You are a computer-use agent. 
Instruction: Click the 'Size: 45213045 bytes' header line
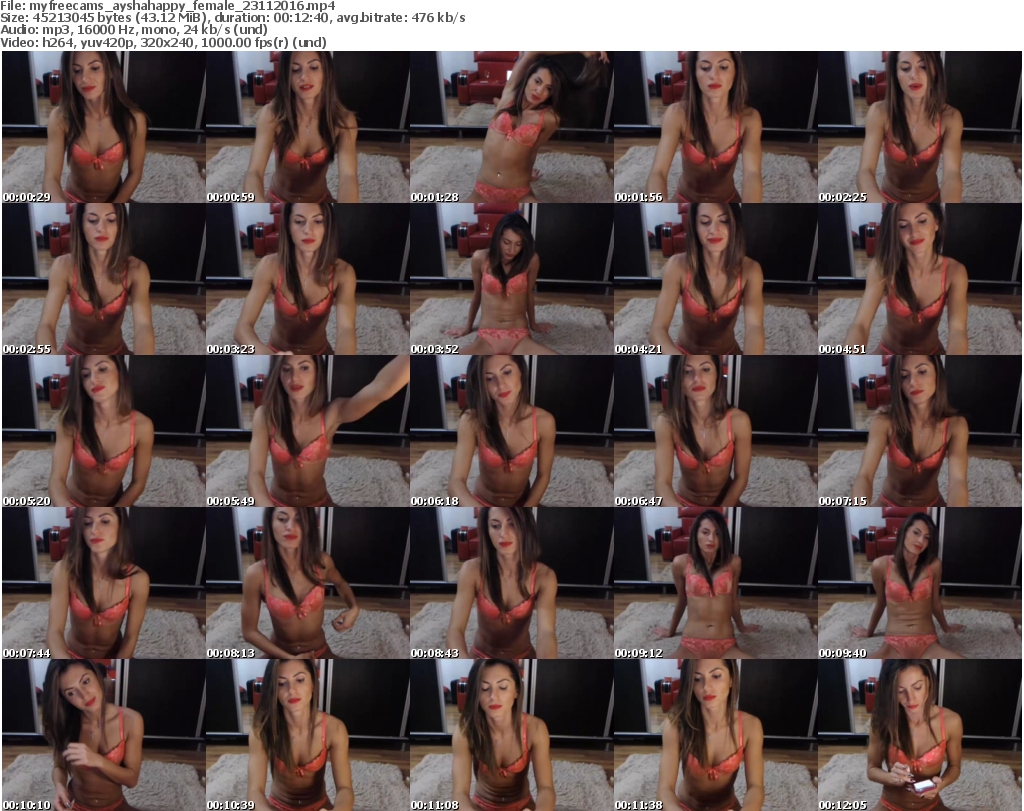point(232,18)
